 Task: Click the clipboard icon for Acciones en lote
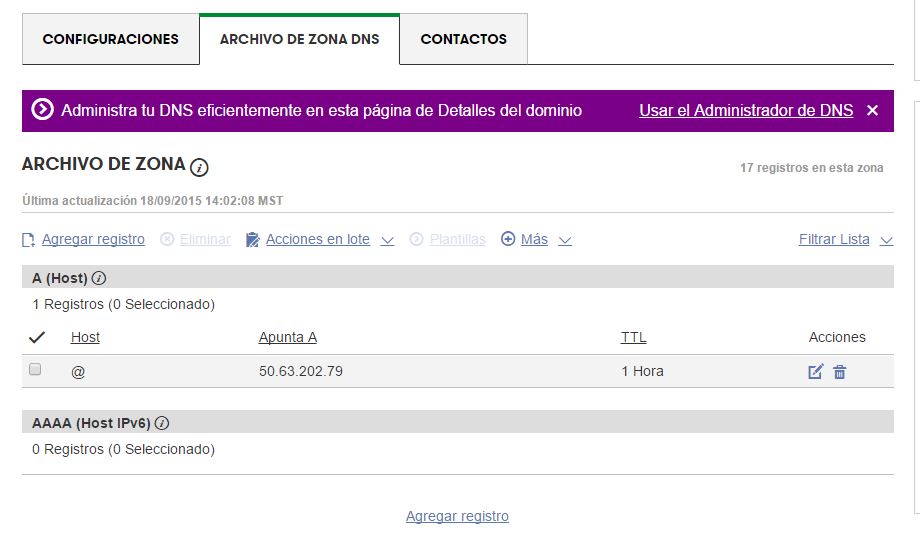tap(252, 240)
